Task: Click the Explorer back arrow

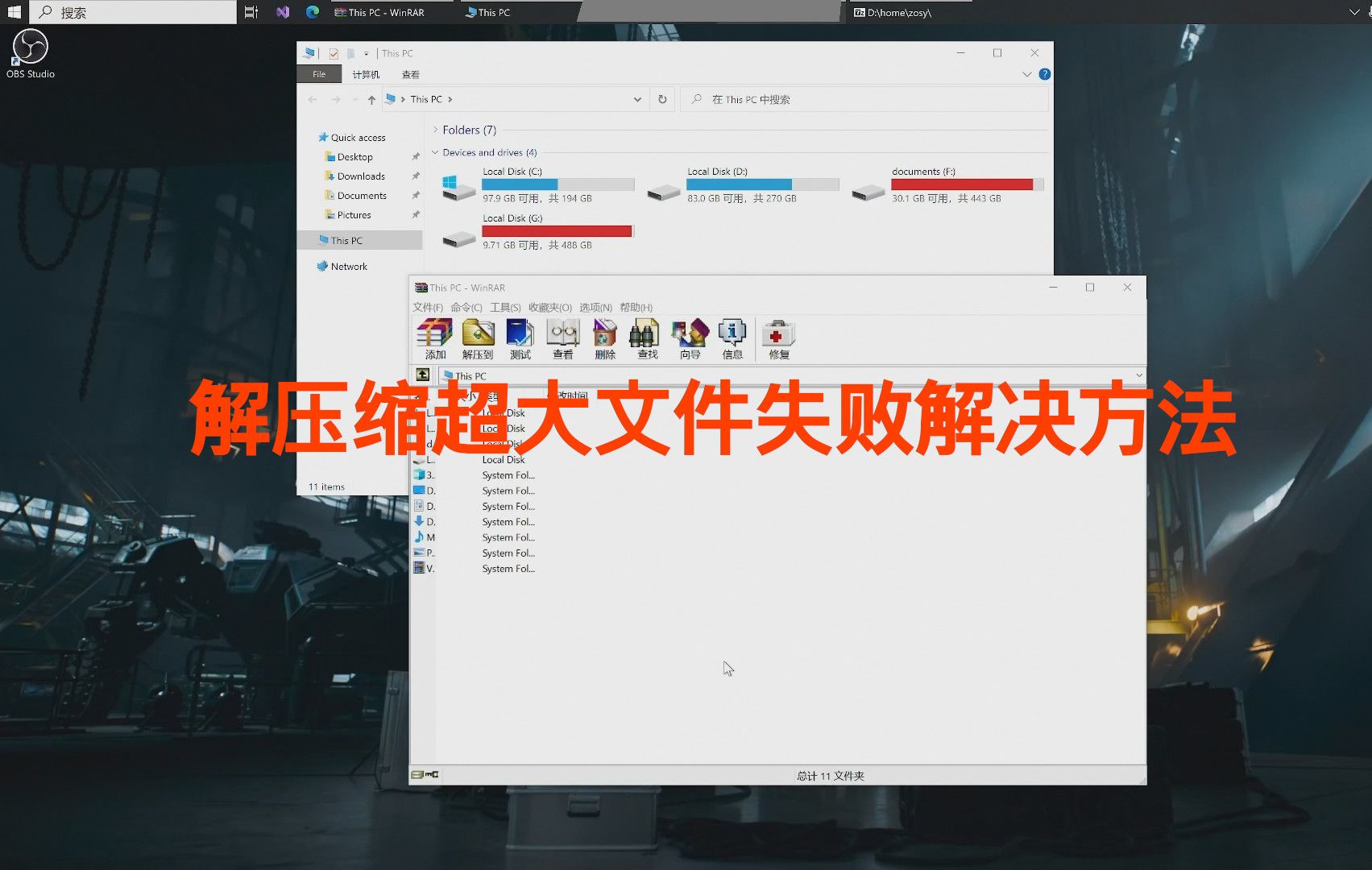Action: point(313,99)
